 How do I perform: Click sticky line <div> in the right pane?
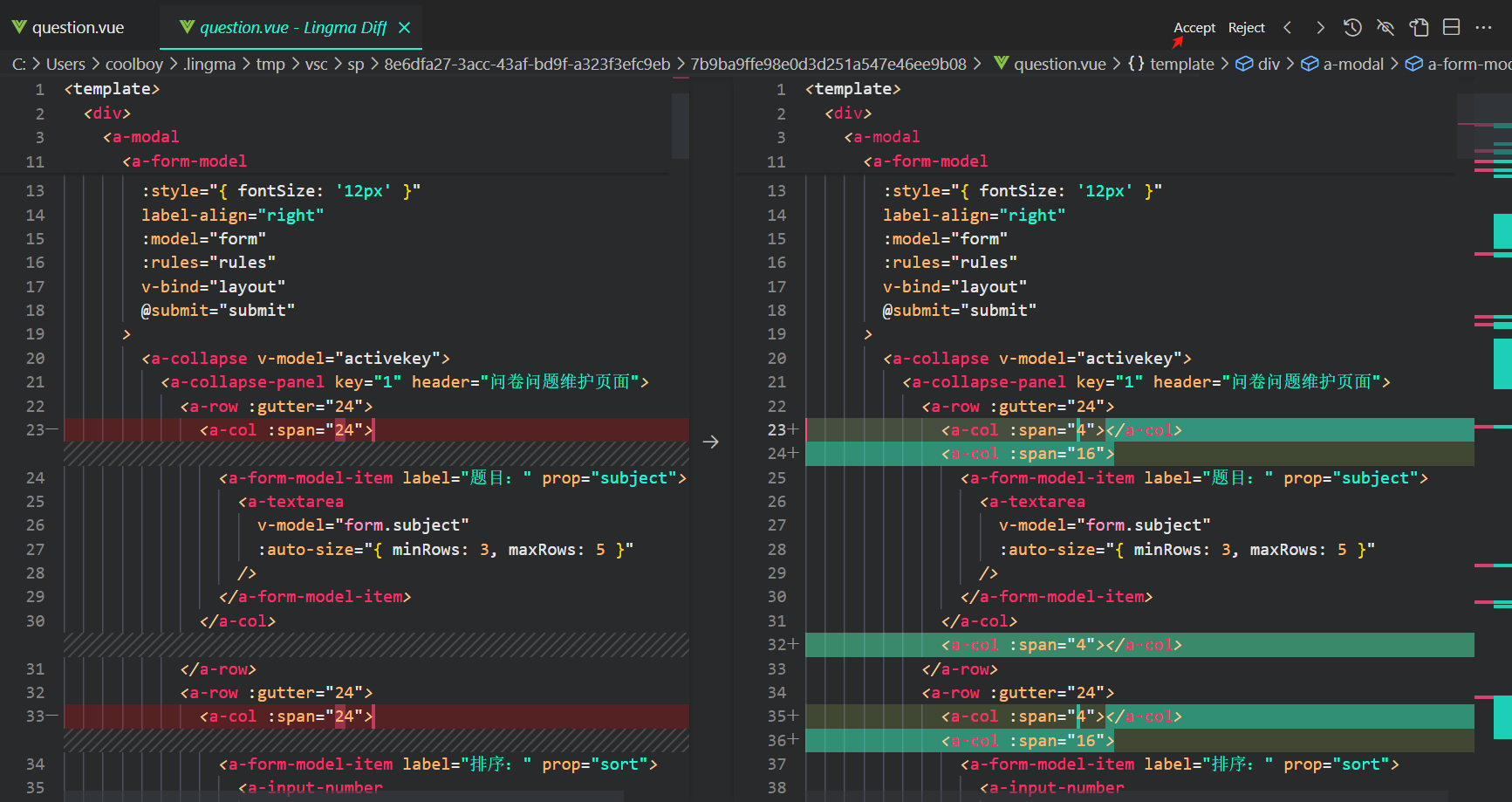tap(848, 113)
